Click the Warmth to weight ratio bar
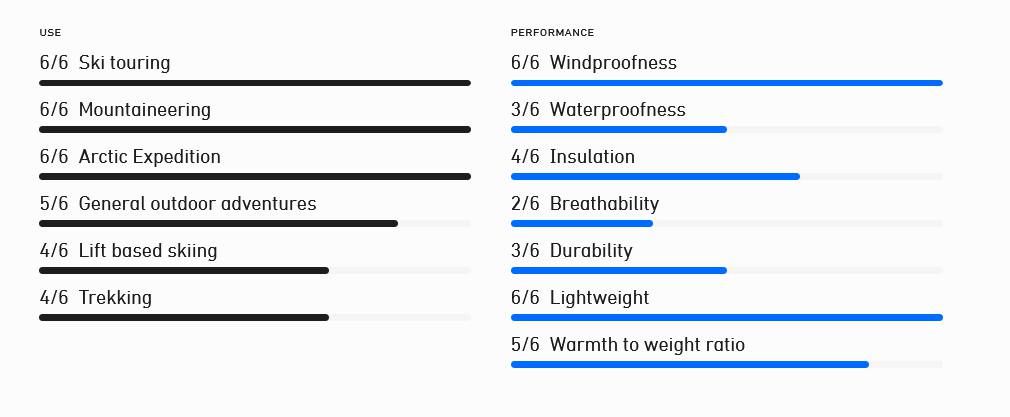The height and width of the screenshot is (417, 1010). click(727, 365)
